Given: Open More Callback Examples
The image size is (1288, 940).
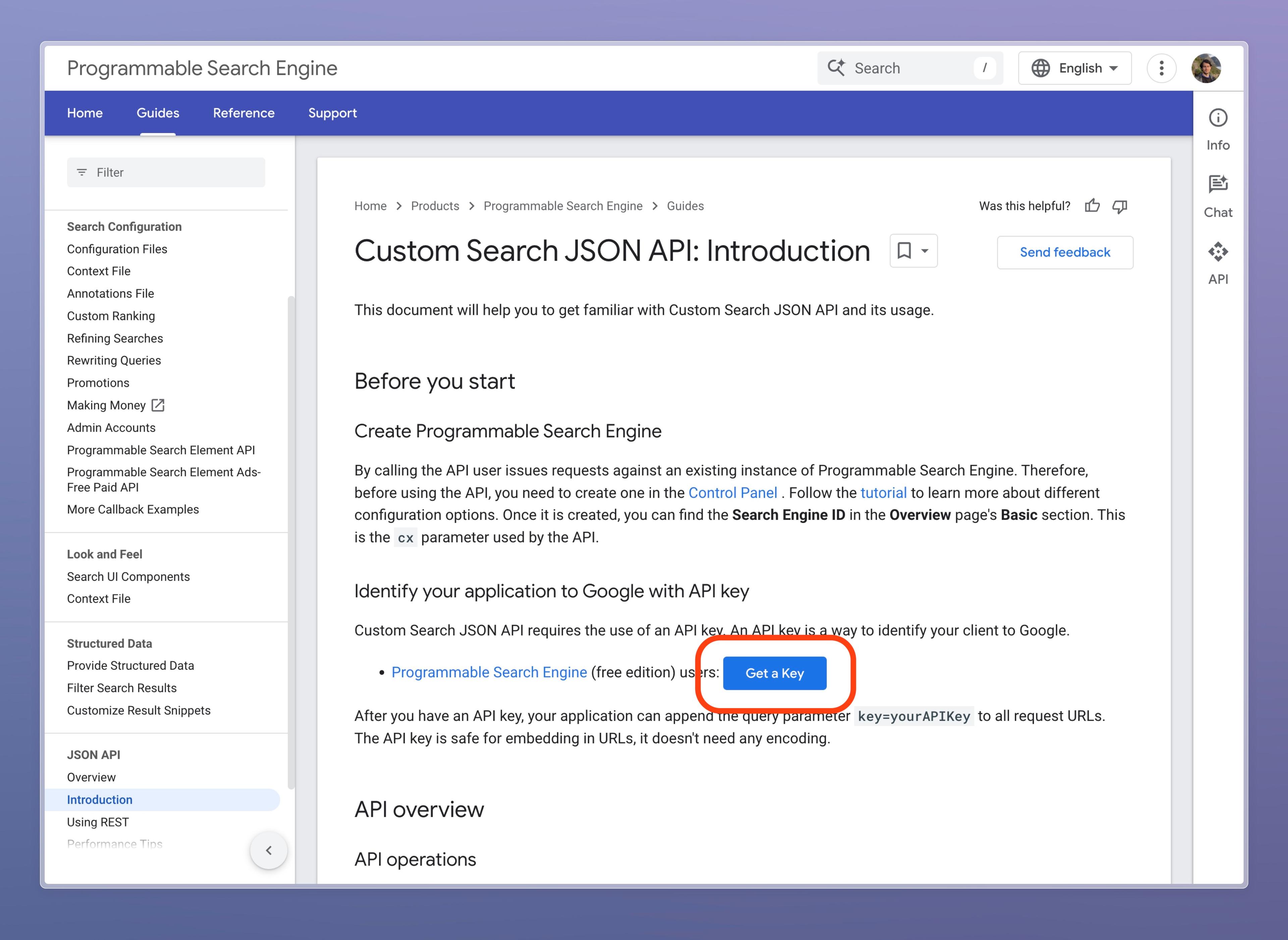Looking at the screenshot, I should (133, 509).
